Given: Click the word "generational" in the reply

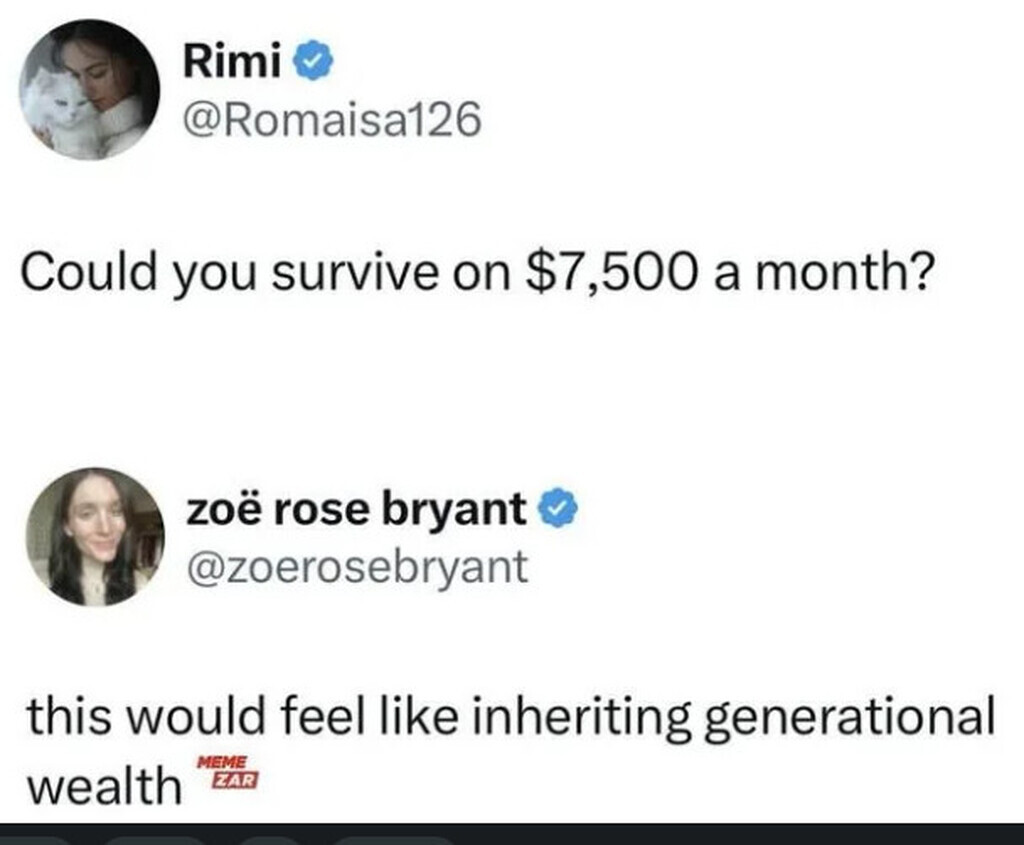Looking at the screenshot, I should pyautogui.click(x=850, y=720).
